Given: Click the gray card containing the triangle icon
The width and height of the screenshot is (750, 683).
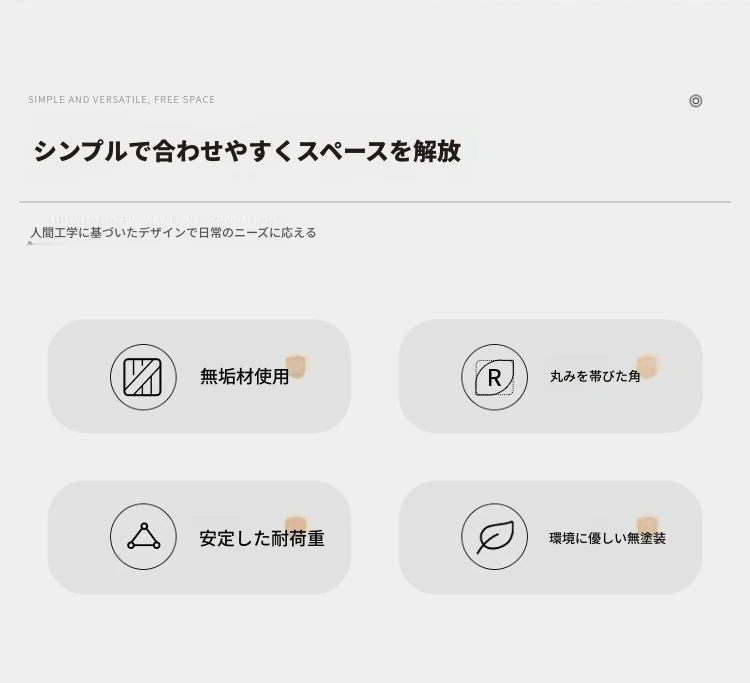Looking at the screenshot, I should pyautogui.click(x=199, y=538).
